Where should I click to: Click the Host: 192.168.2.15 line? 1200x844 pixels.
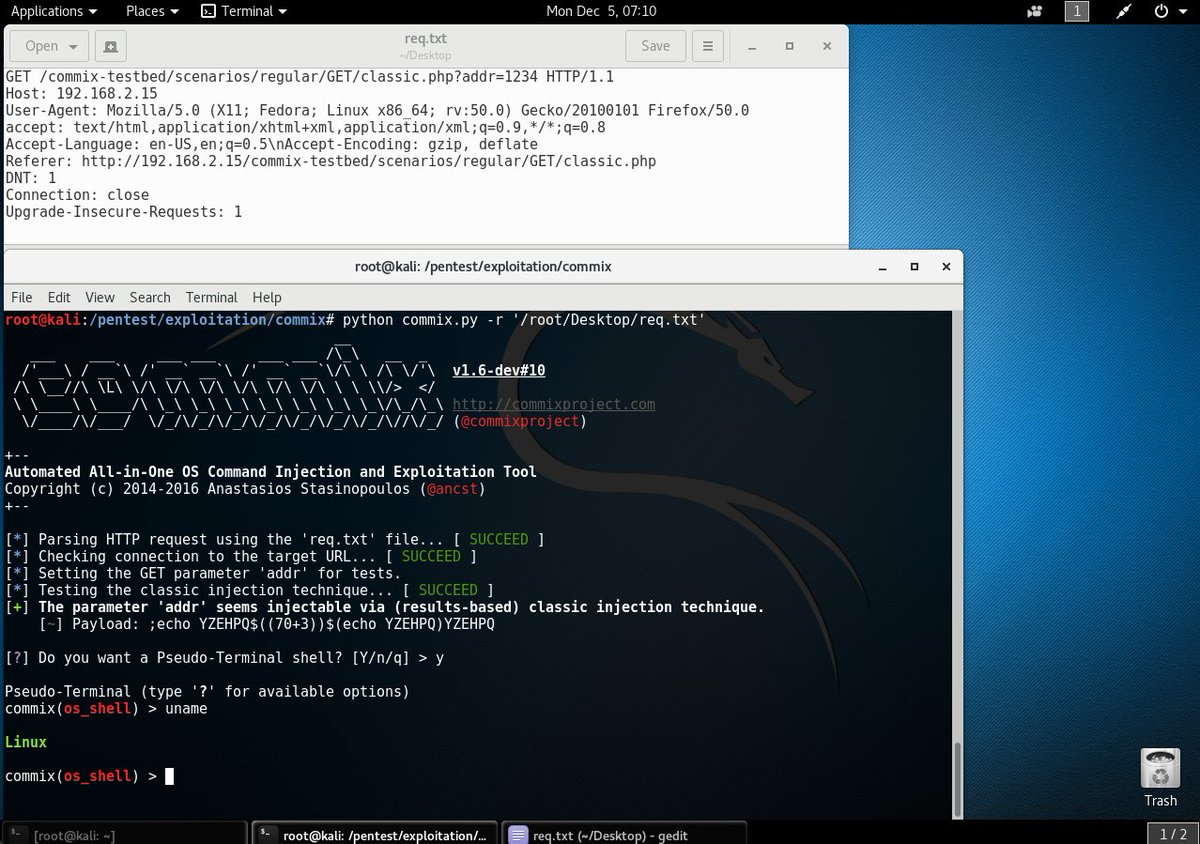point(81,93)
